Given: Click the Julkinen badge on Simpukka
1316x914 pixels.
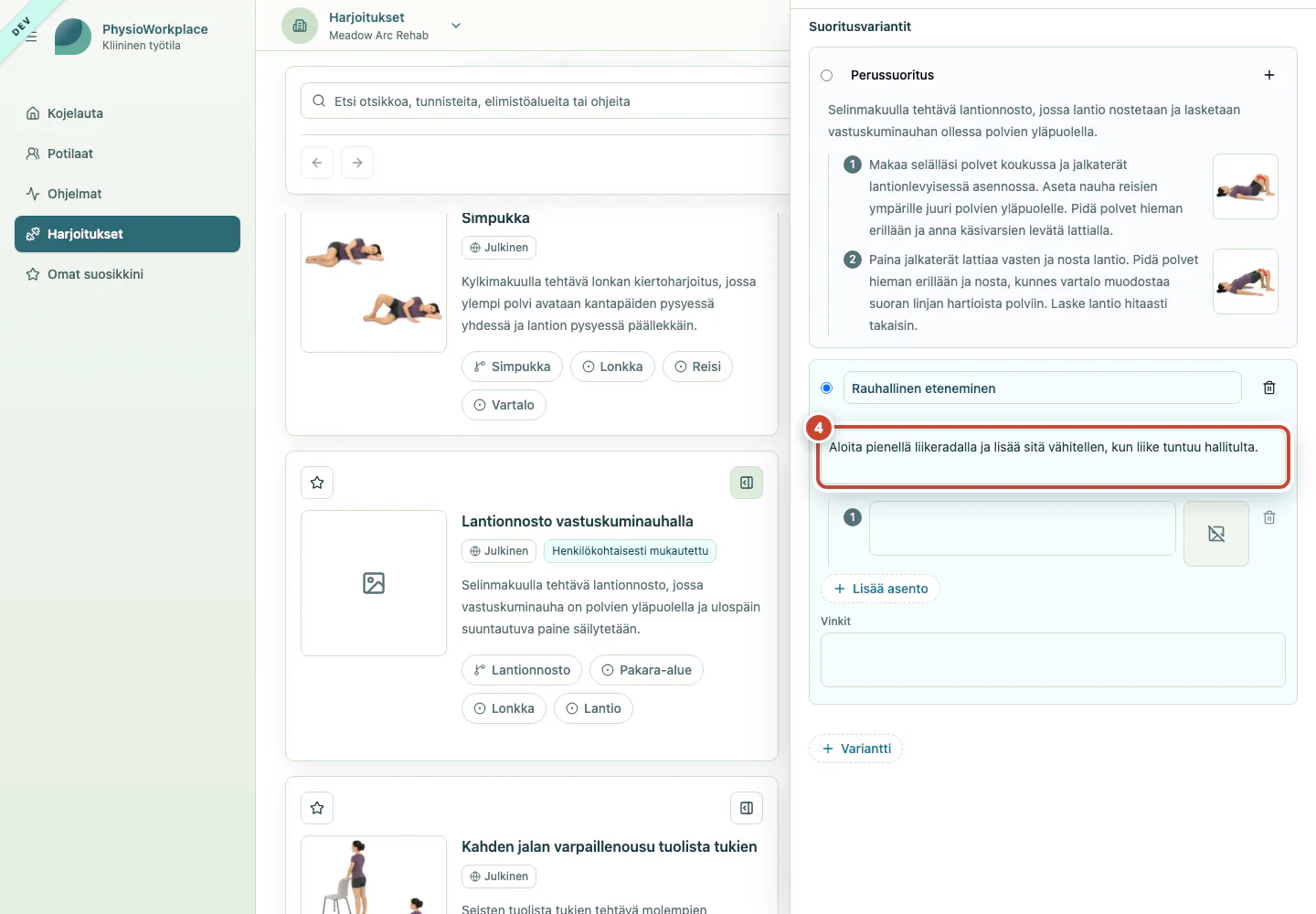Looking at the screenshot, I should coord(499,248).
